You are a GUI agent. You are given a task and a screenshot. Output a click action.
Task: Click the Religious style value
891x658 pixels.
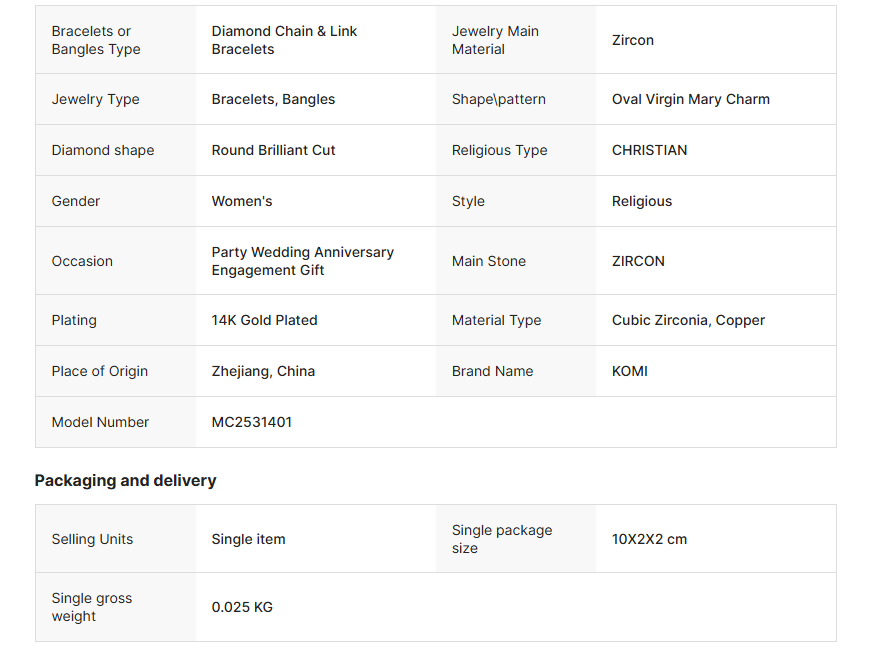click(x=642, y=202)
